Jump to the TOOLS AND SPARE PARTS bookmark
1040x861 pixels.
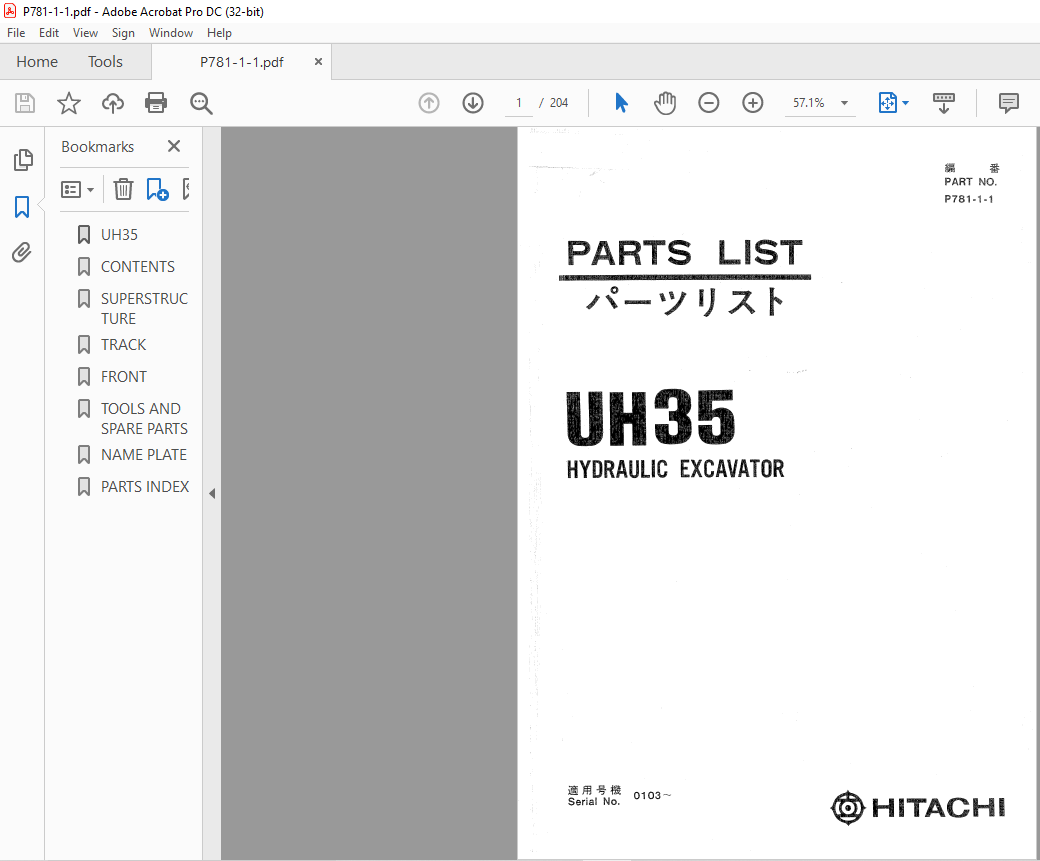(145, 419)
